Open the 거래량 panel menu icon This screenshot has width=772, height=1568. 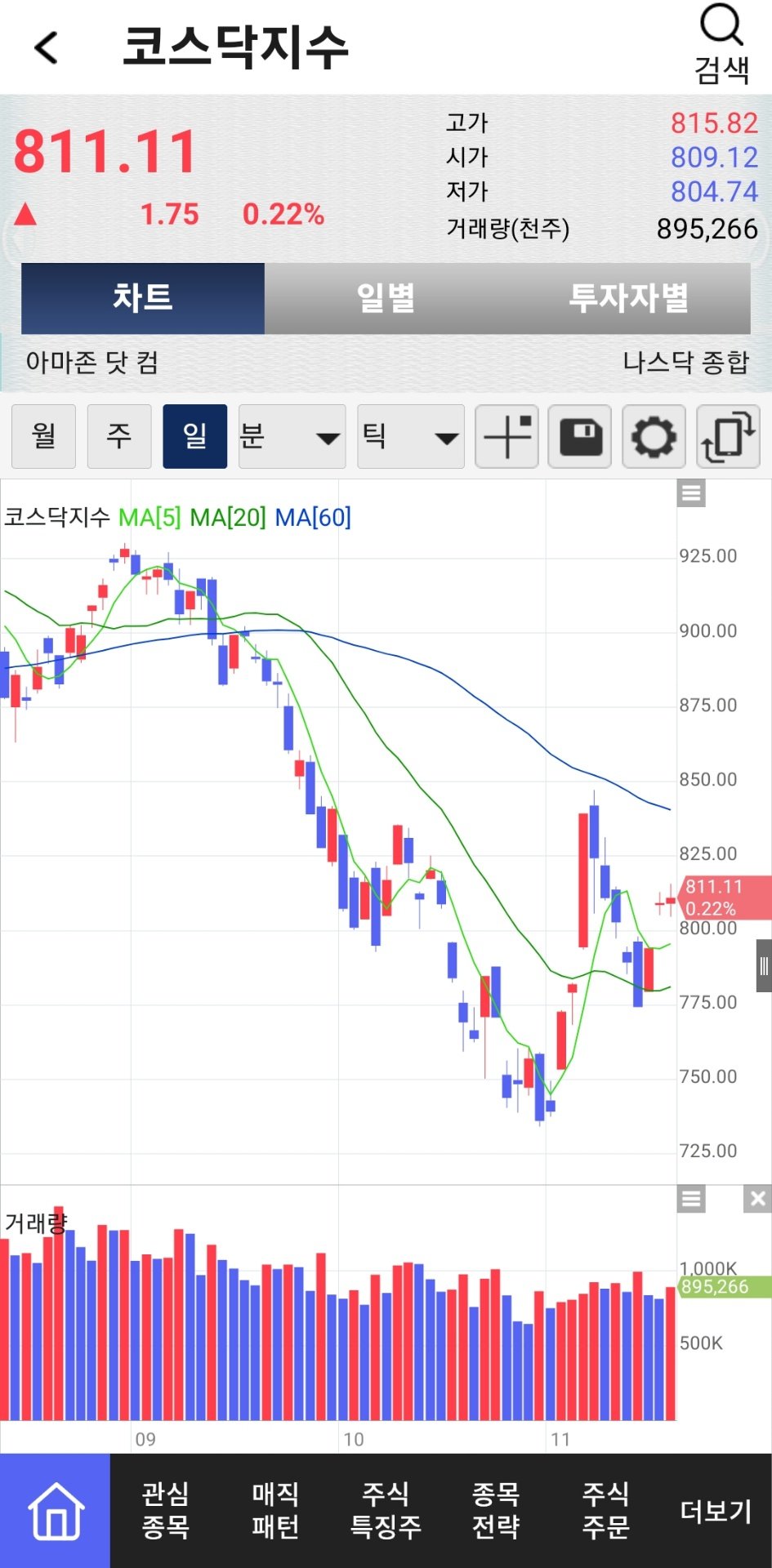pyautogui.click(x=691, y=1199)
